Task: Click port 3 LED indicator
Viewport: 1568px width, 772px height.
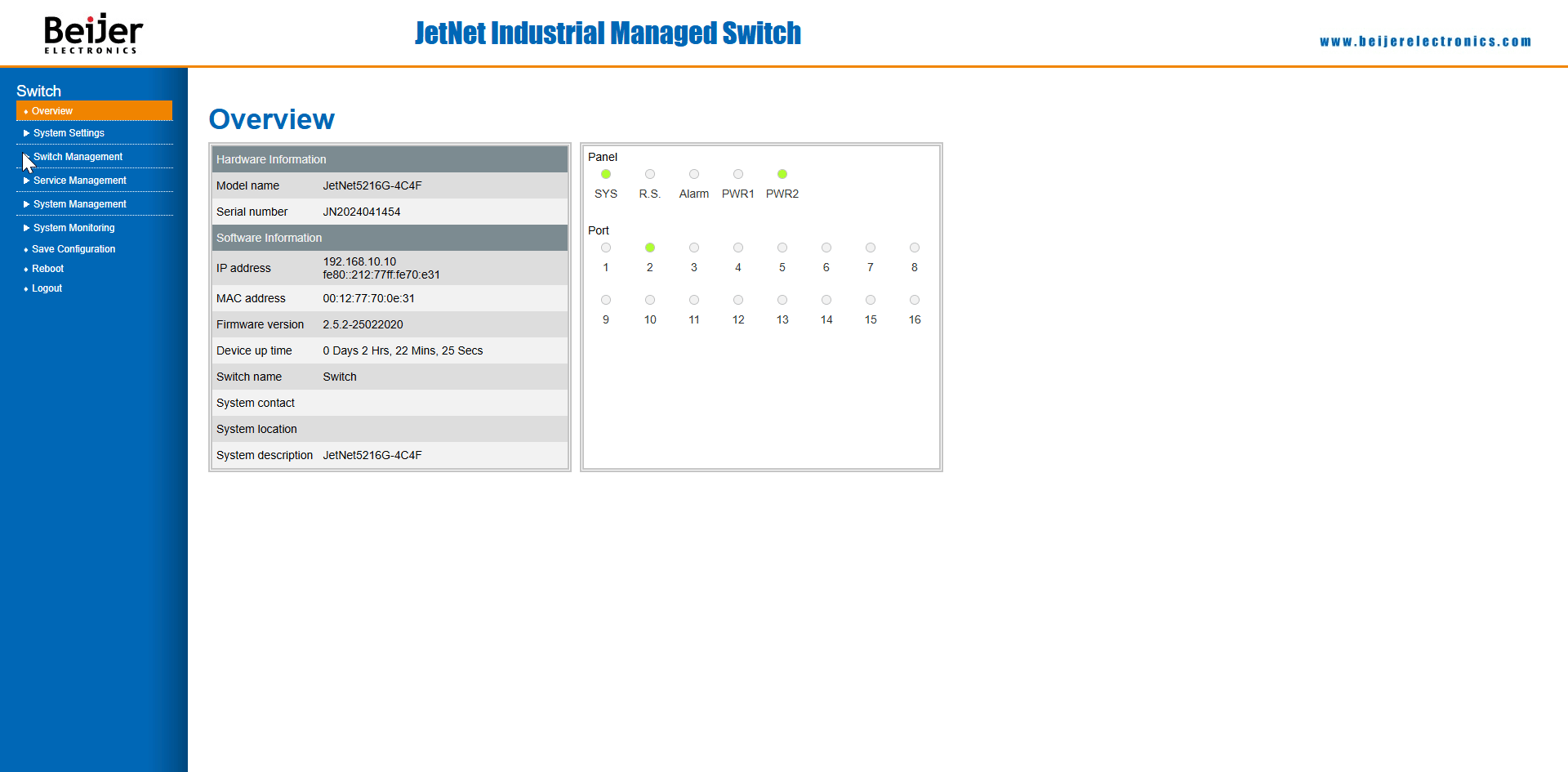Action: (694, 248)
